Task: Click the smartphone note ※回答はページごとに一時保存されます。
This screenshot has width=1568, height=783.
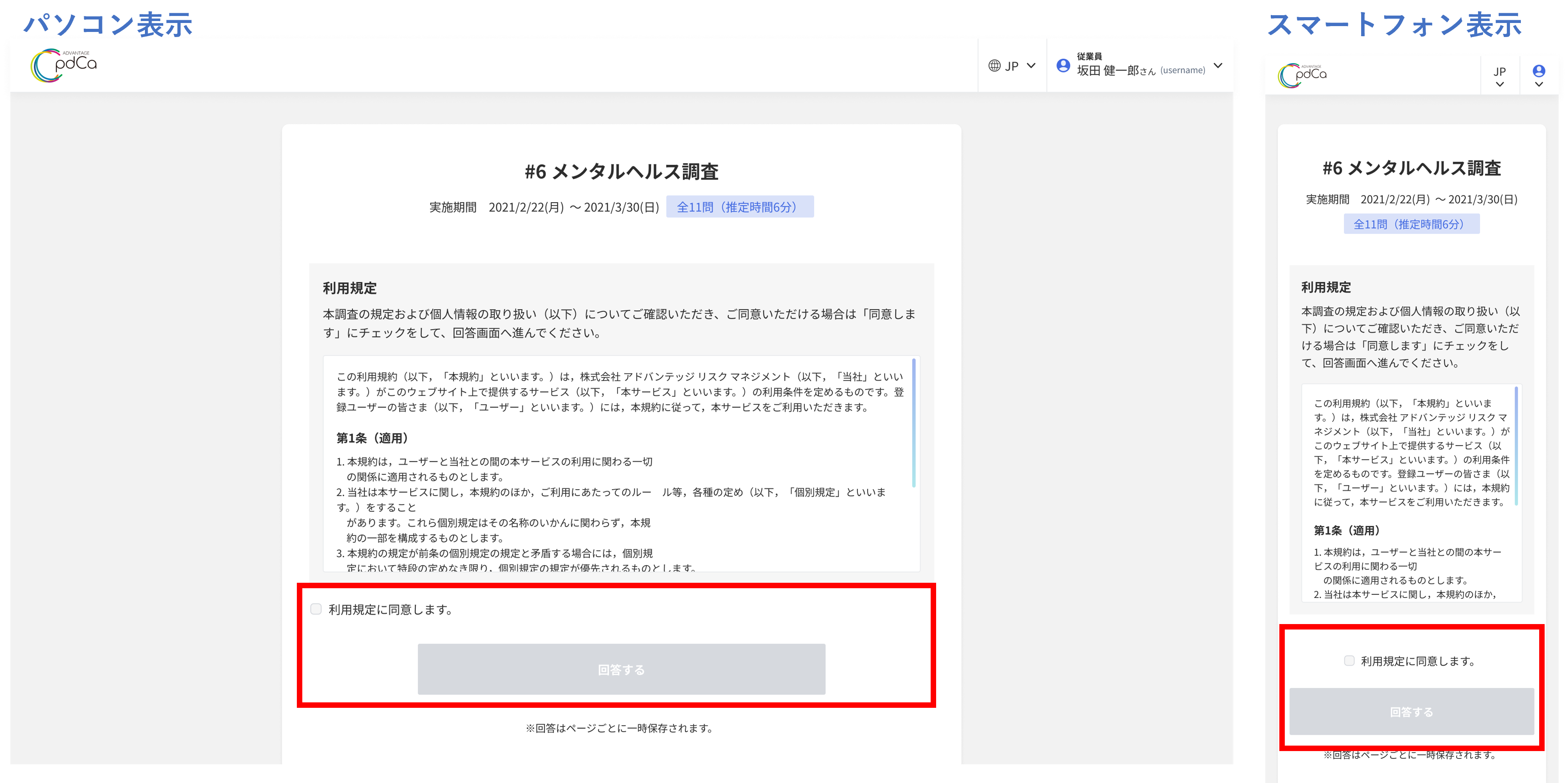Action: coord(1411,755)
